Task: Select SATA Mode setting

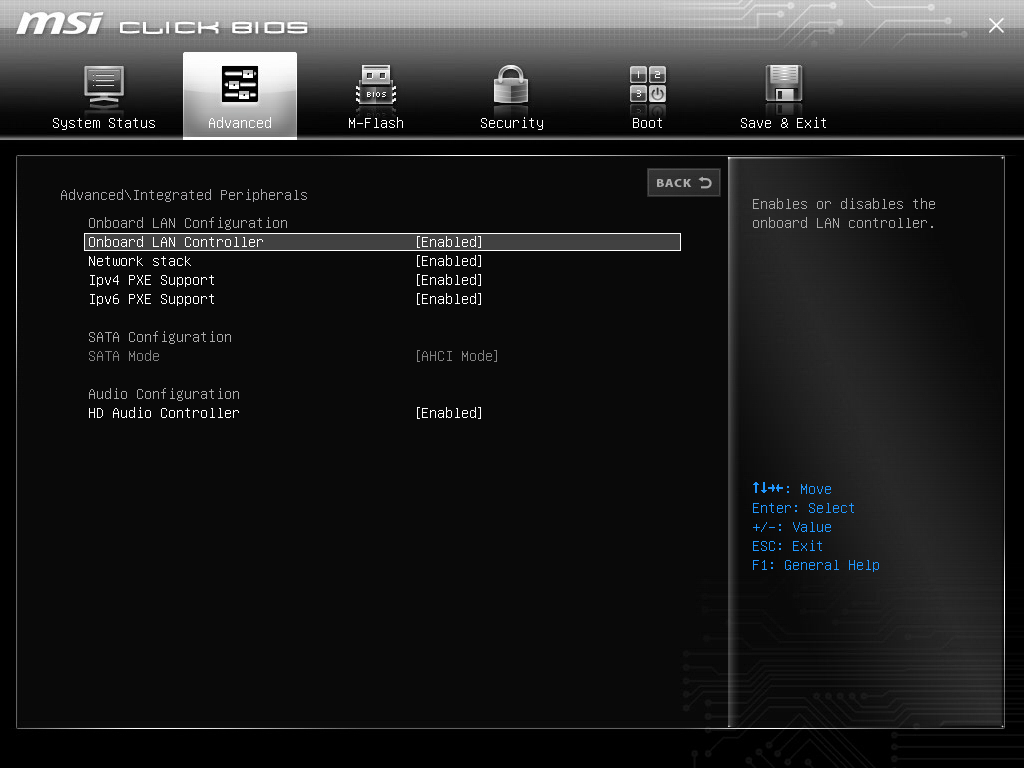Action: 124,356
